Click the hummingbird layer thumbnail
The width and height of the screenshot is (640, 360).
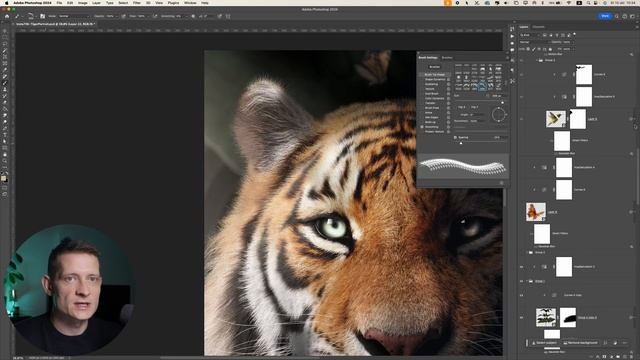(556, 119)
